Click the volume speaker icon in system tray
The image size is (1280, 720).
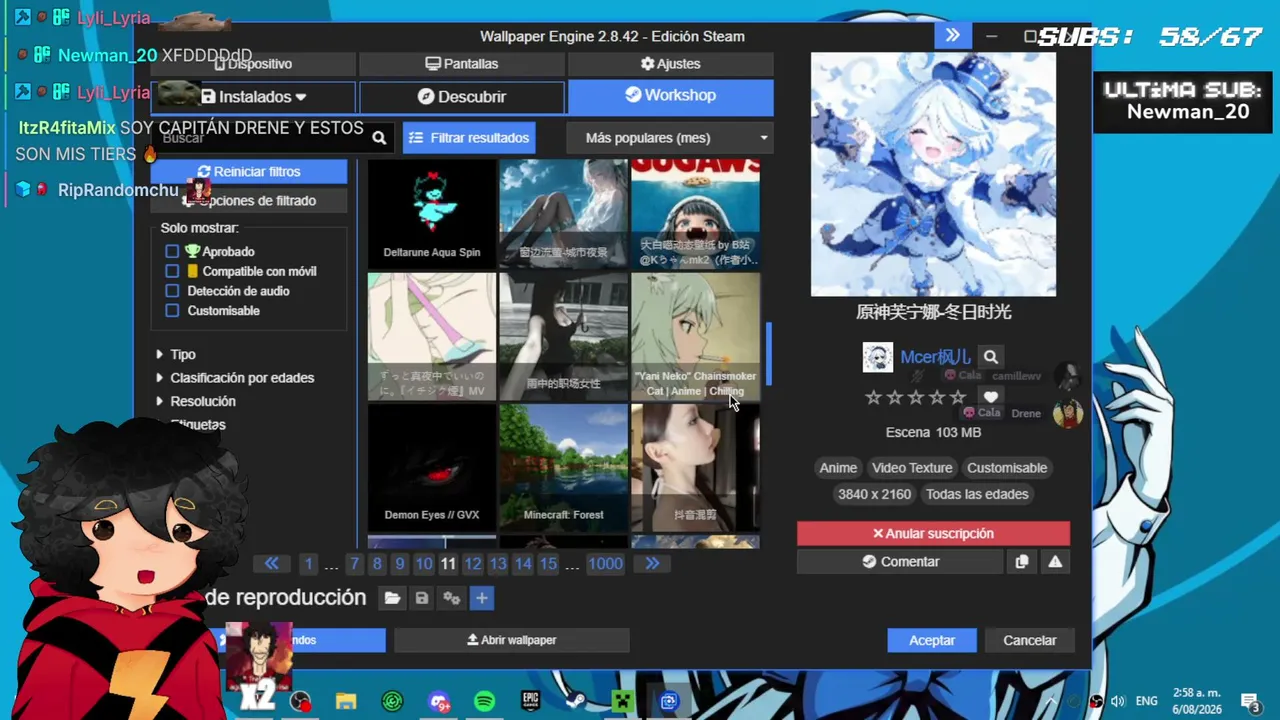pyautogui.click(x=1118, y=701)
